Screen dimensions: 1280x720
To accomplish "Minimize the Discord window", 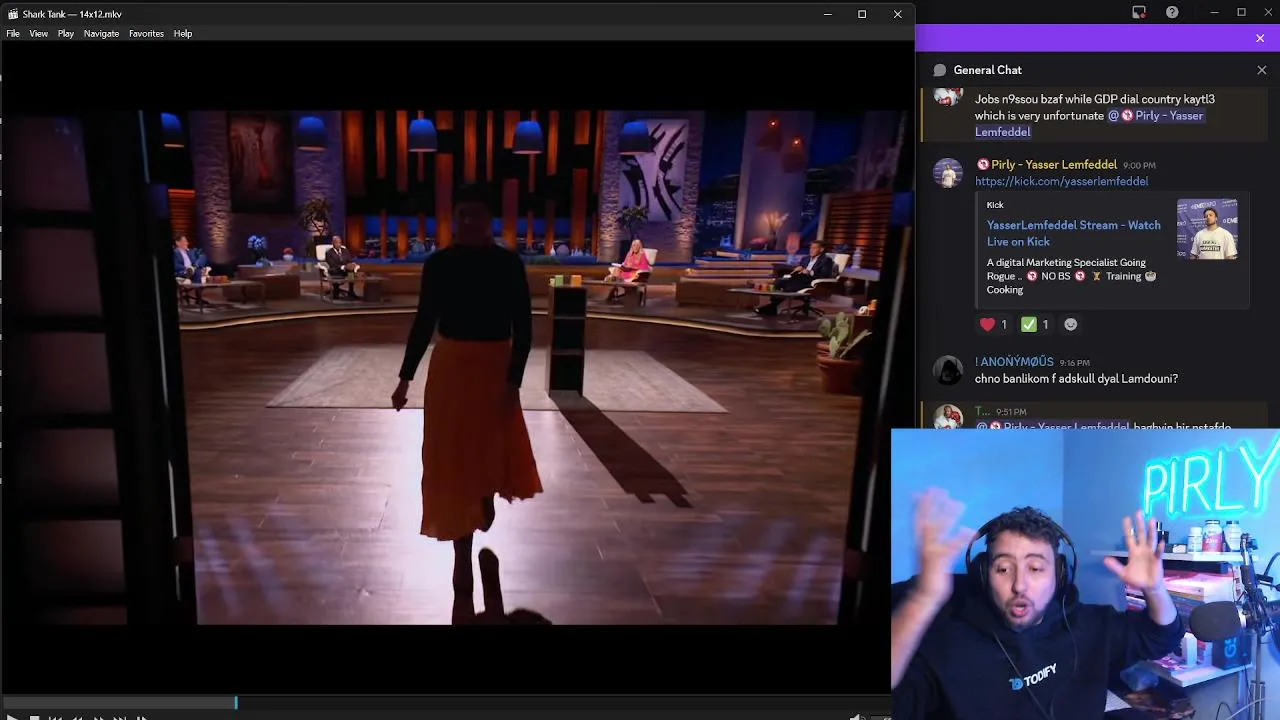I will [1214, 12].
